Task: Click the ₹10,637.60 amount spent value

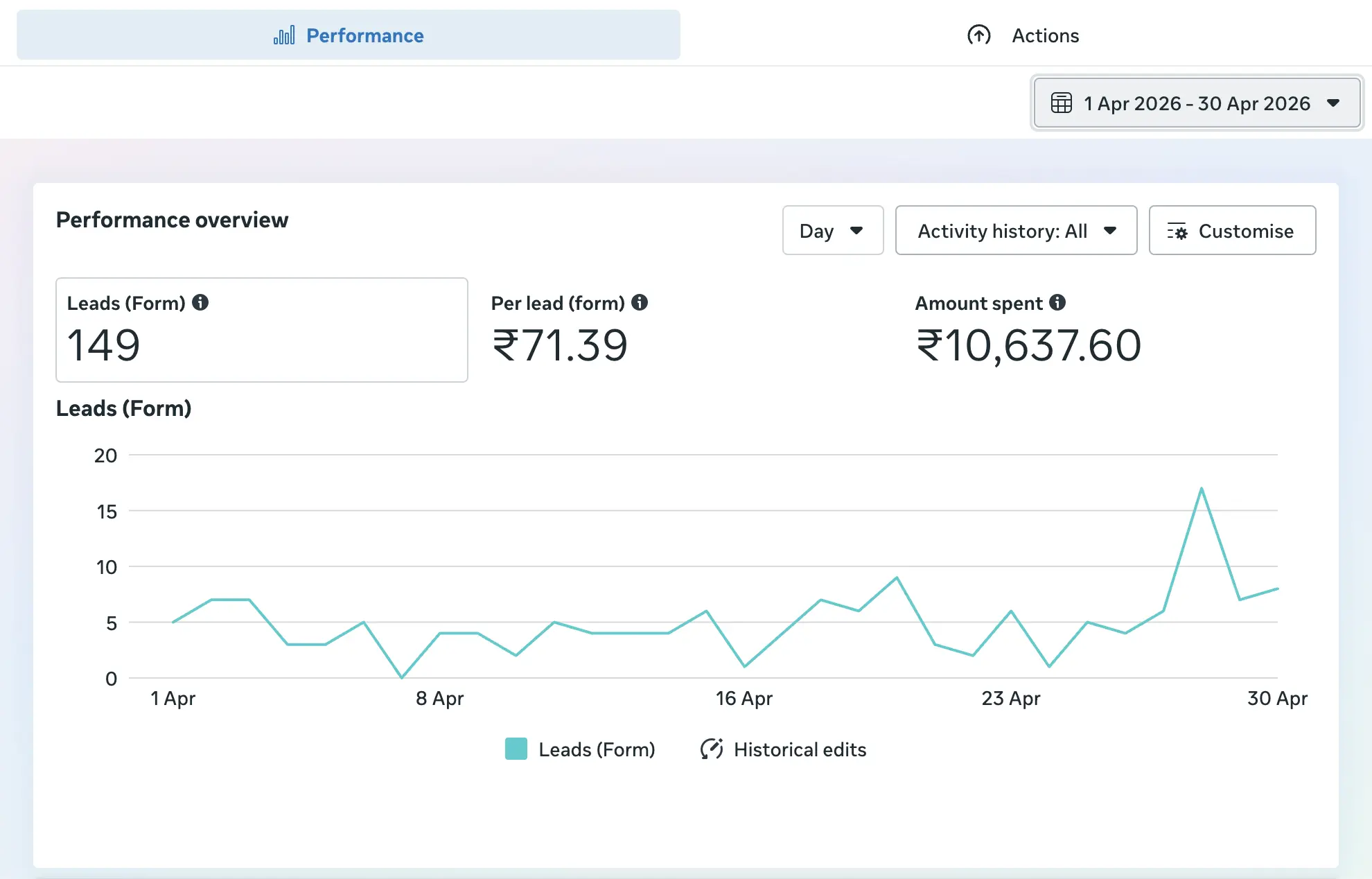Action: point(1028,345)
